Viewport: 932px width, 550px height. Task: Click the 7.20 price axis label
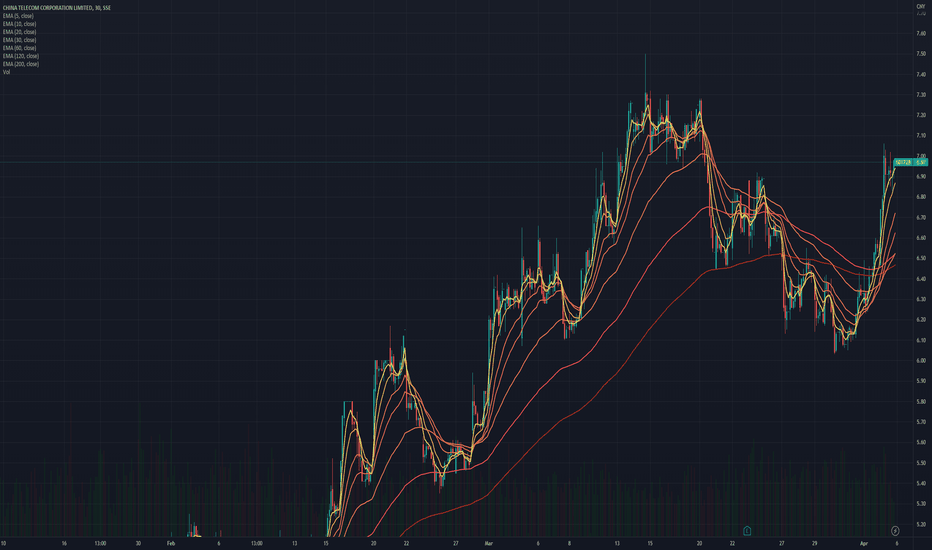click(x=921, y=115)
